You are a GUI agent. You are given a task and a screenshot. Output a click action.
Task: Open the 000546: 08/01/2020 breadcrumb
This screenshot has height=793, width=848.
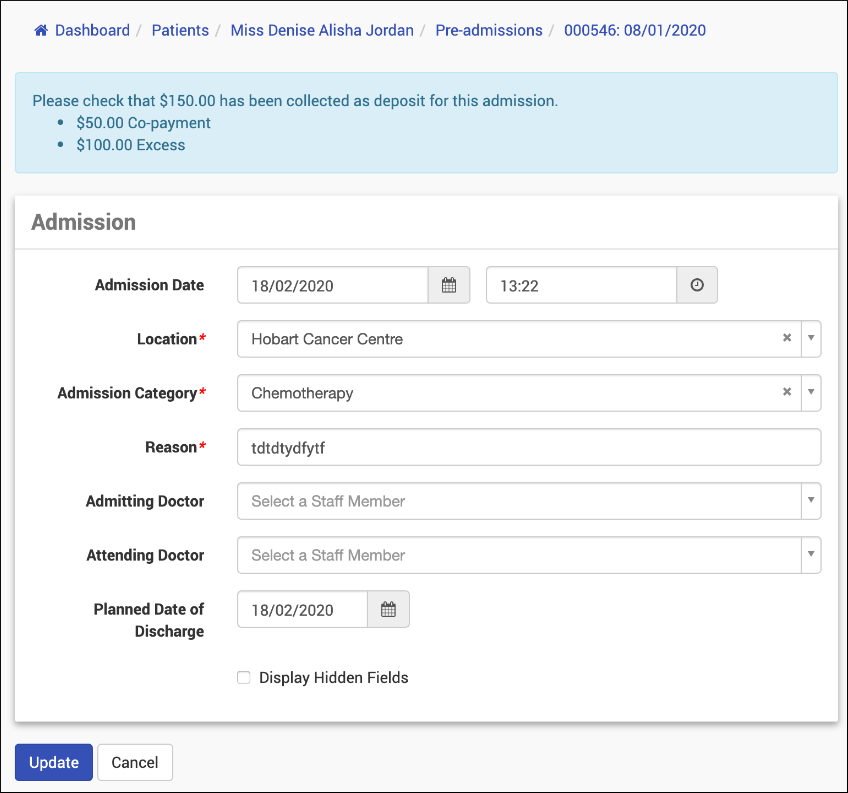tap(635, 30)
